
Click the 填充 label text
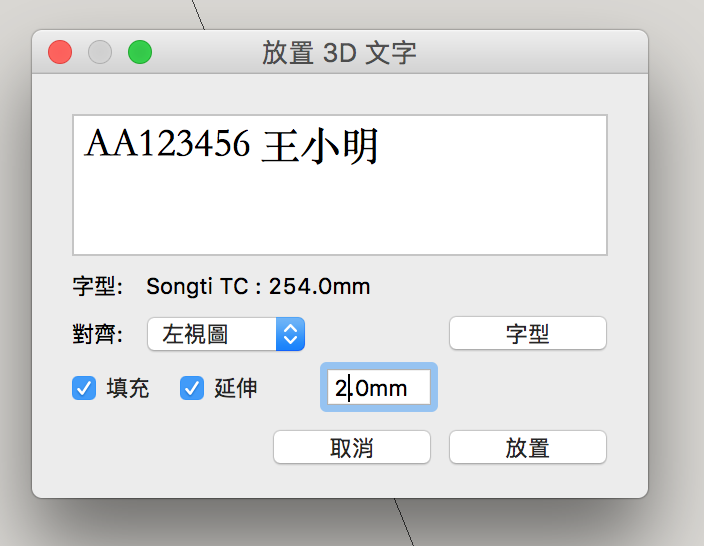coord(128,388)
